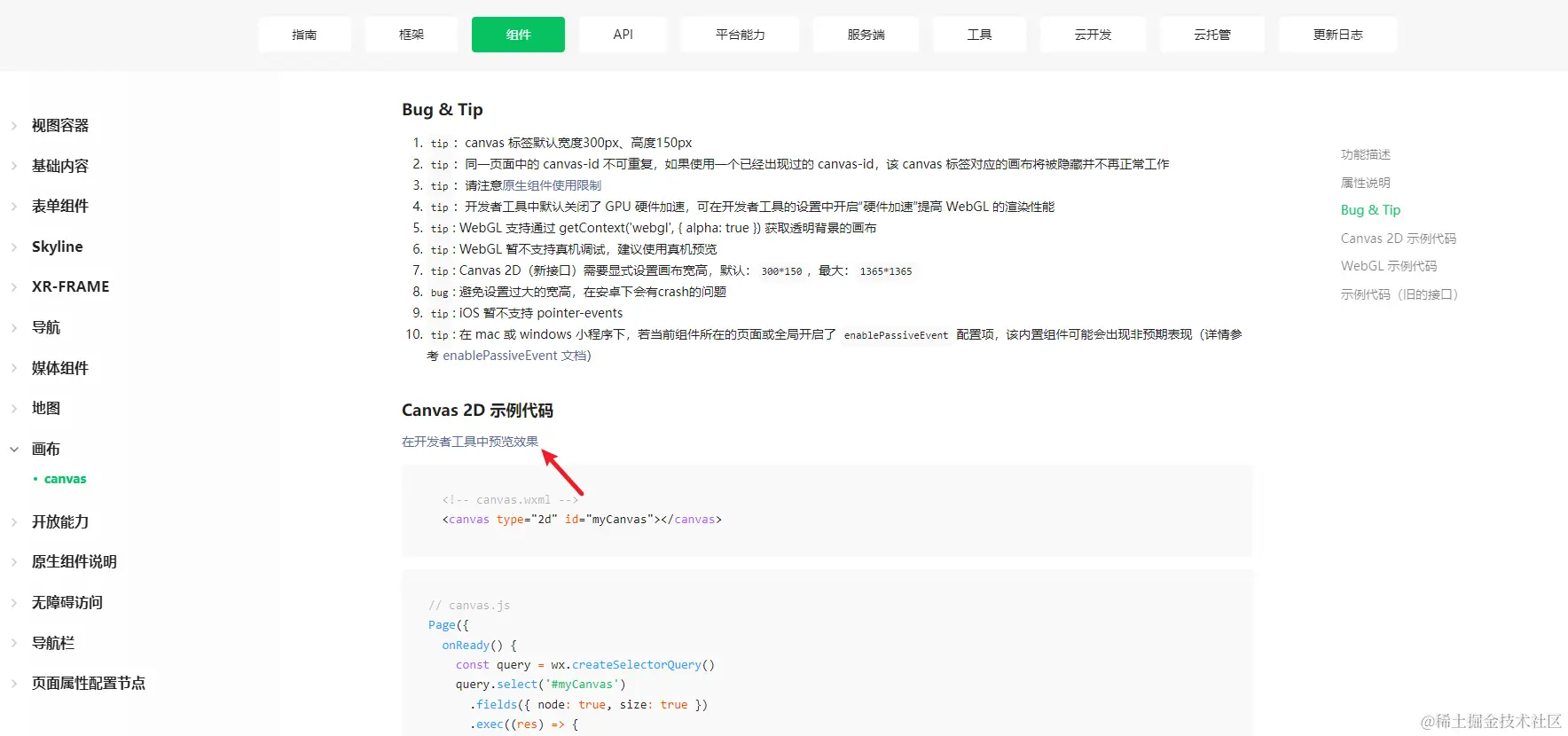The height and width of the screenshot is (736, 1568).
Task: Expand the 视图容器 chevron
Action: (14, 126)
